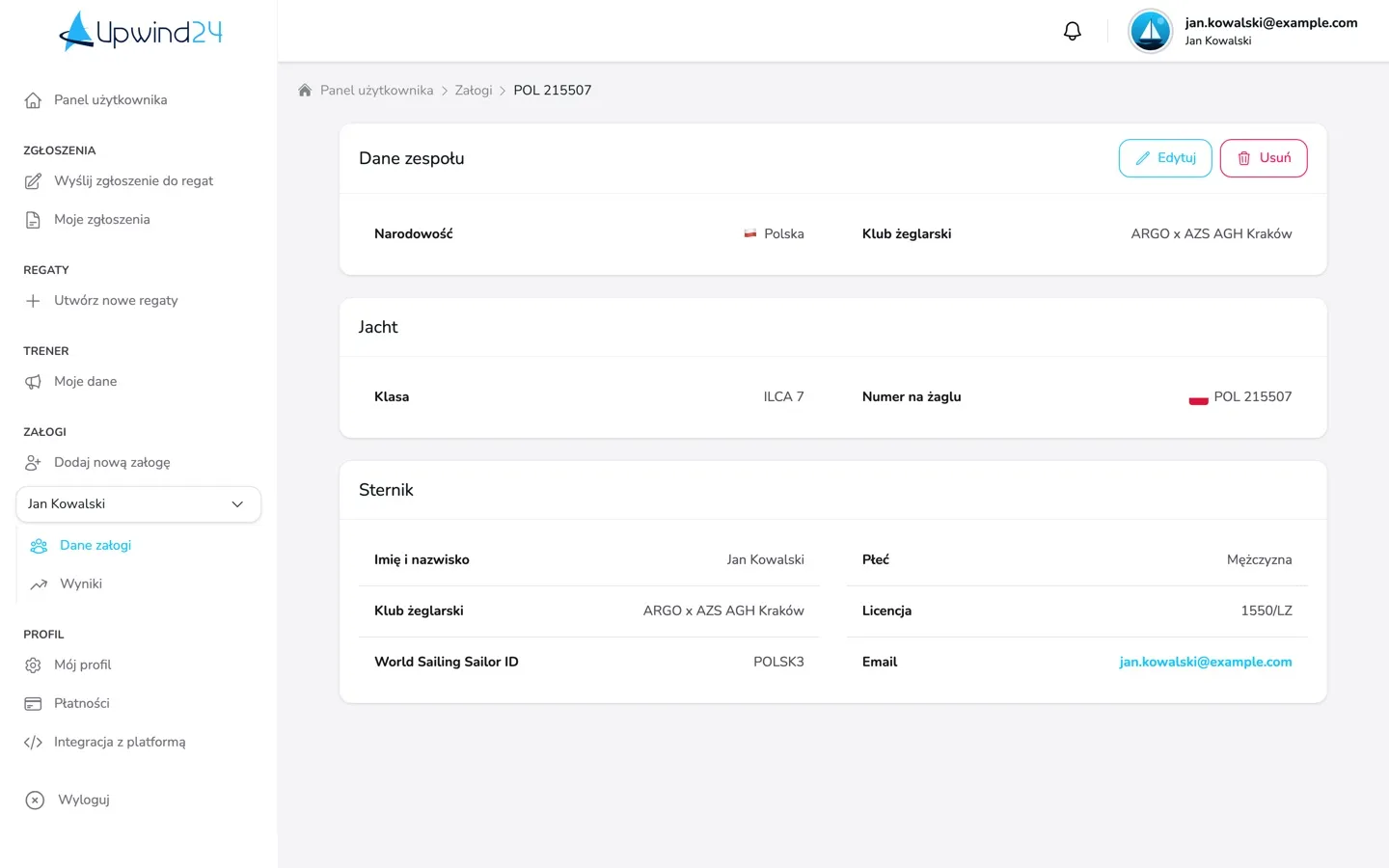Open the notifications bell icon
1389x868 pixels.
[1072, 31]
